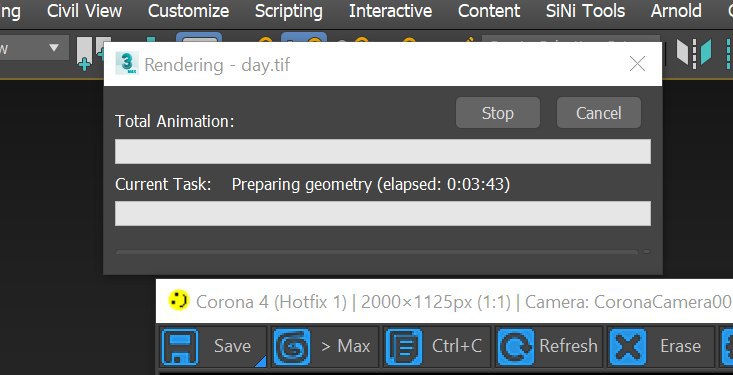Click the Refresh circular arrow icon
733x375 pixels.
[516, 346]
